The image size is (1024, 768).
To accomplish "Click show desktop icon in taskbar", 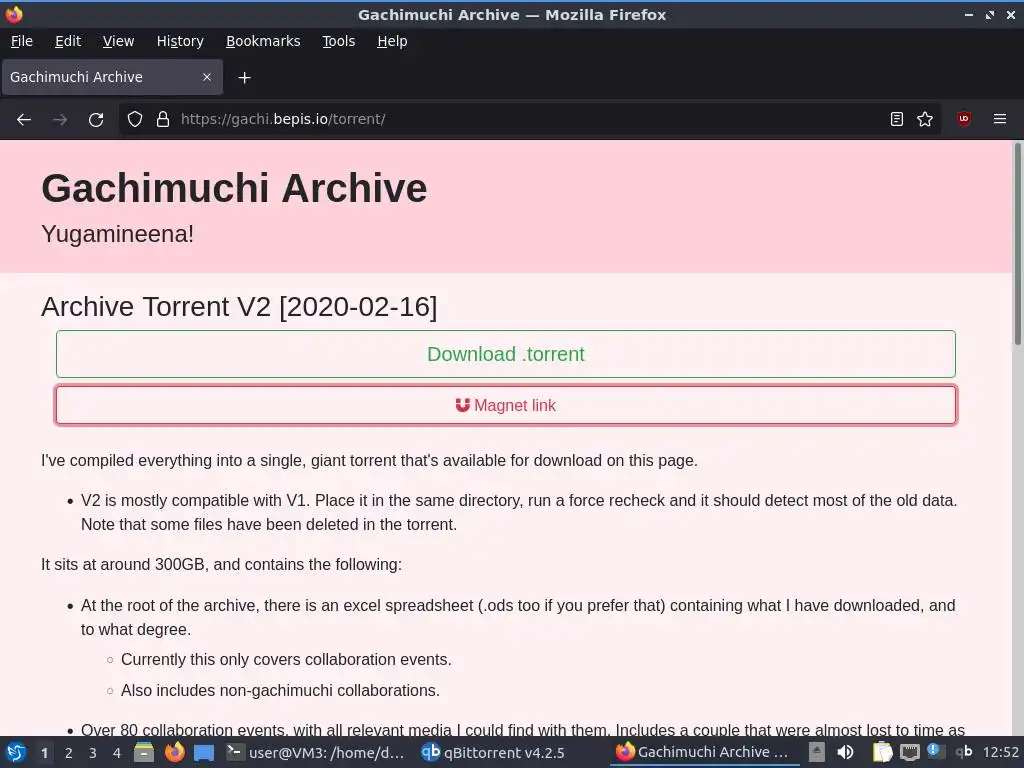I will coord(204,752).
